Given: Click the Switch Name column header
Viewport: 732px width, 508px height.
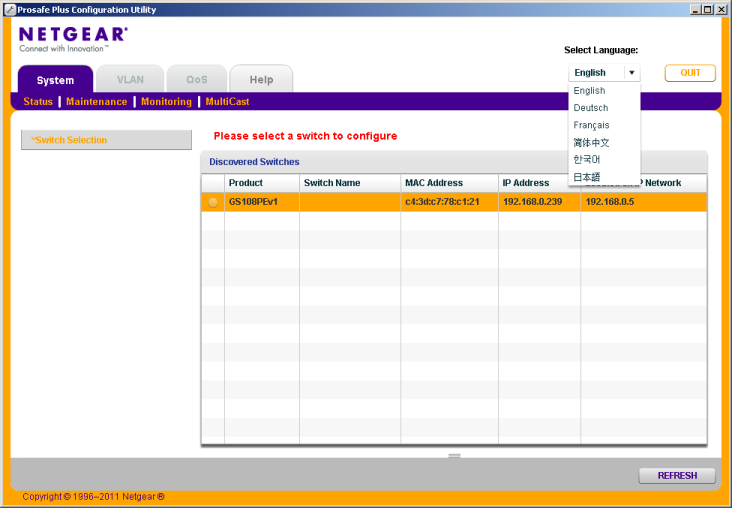Looking at the screenshot, I should click(350, 183).
